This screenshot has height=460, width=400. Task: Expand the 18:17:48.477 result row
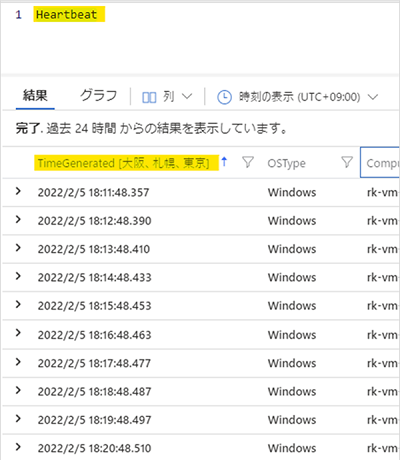(x=18, y=362)
